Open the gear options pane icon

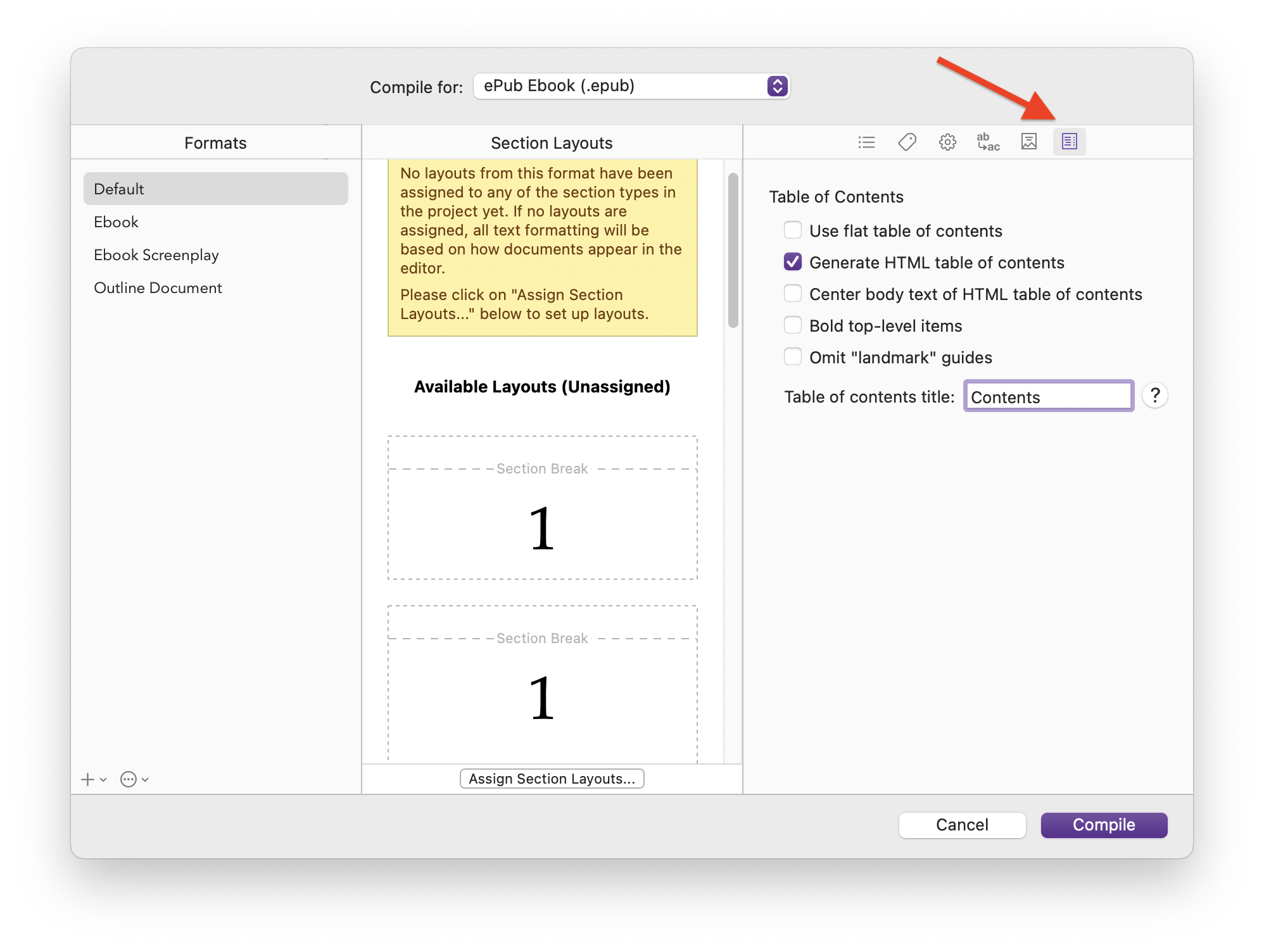(x=947, y=142)
